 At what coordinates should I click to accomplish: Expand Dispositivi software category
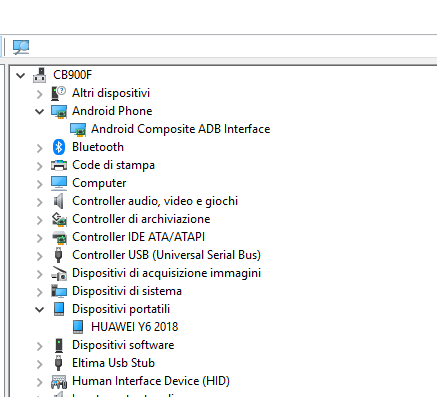(x=40, y=346)
